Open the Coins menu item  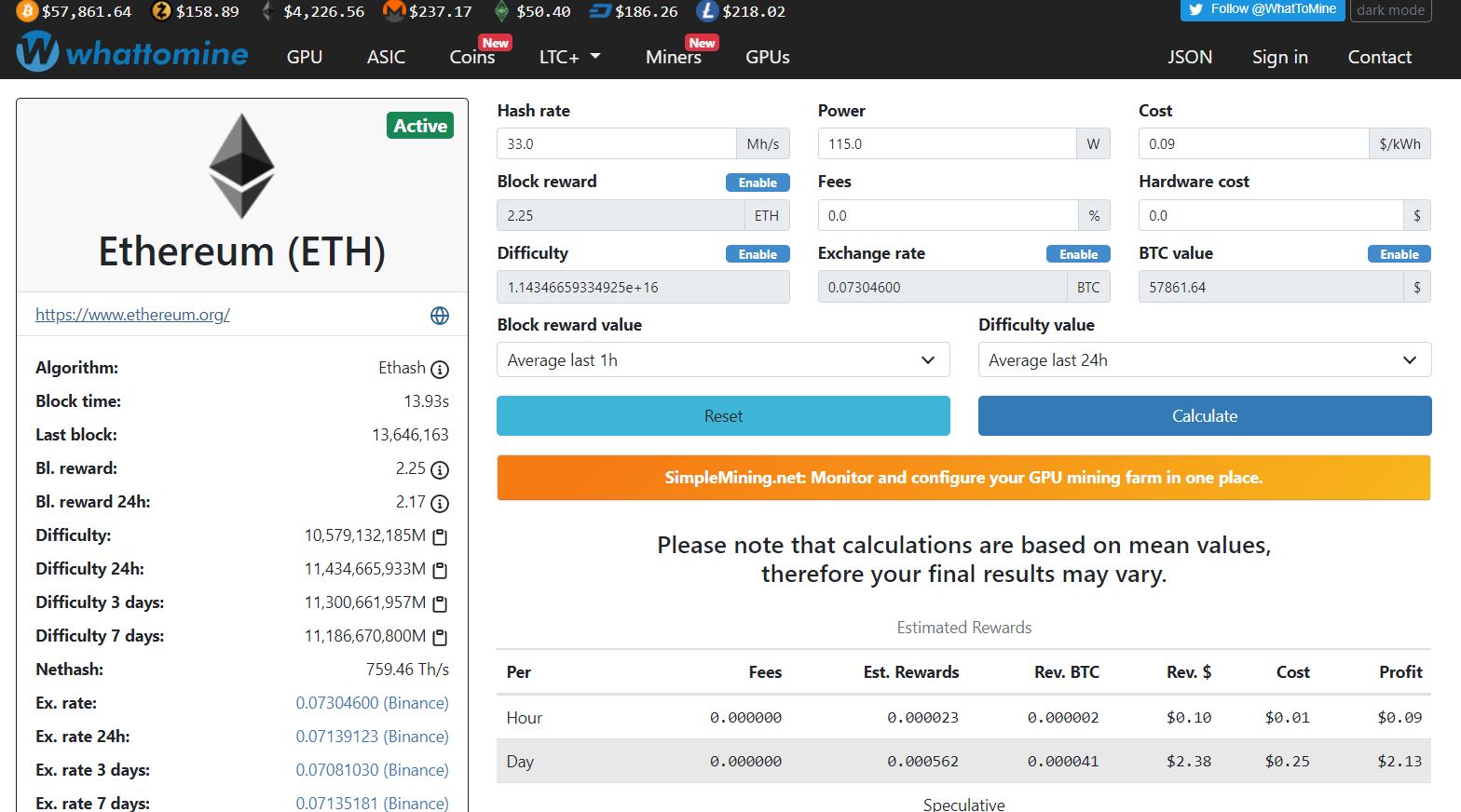pos(472,57)
